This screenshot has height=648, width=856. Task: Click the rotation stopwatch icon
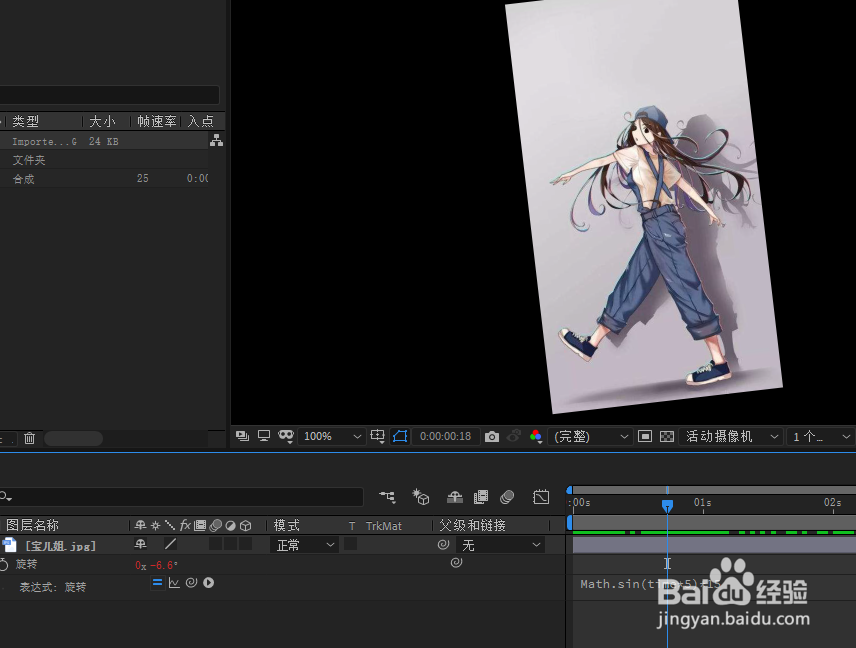pos(4,564)
